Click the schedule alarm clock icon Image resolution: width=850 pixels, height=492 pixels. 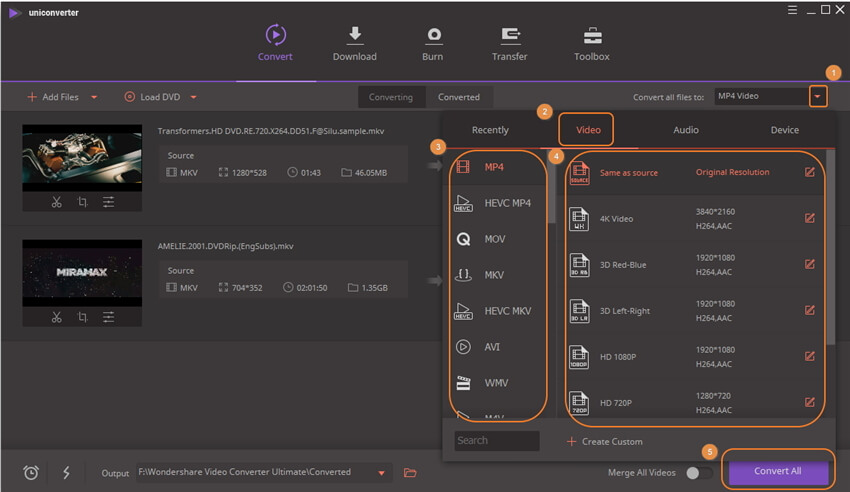click(x=31, y=472)
